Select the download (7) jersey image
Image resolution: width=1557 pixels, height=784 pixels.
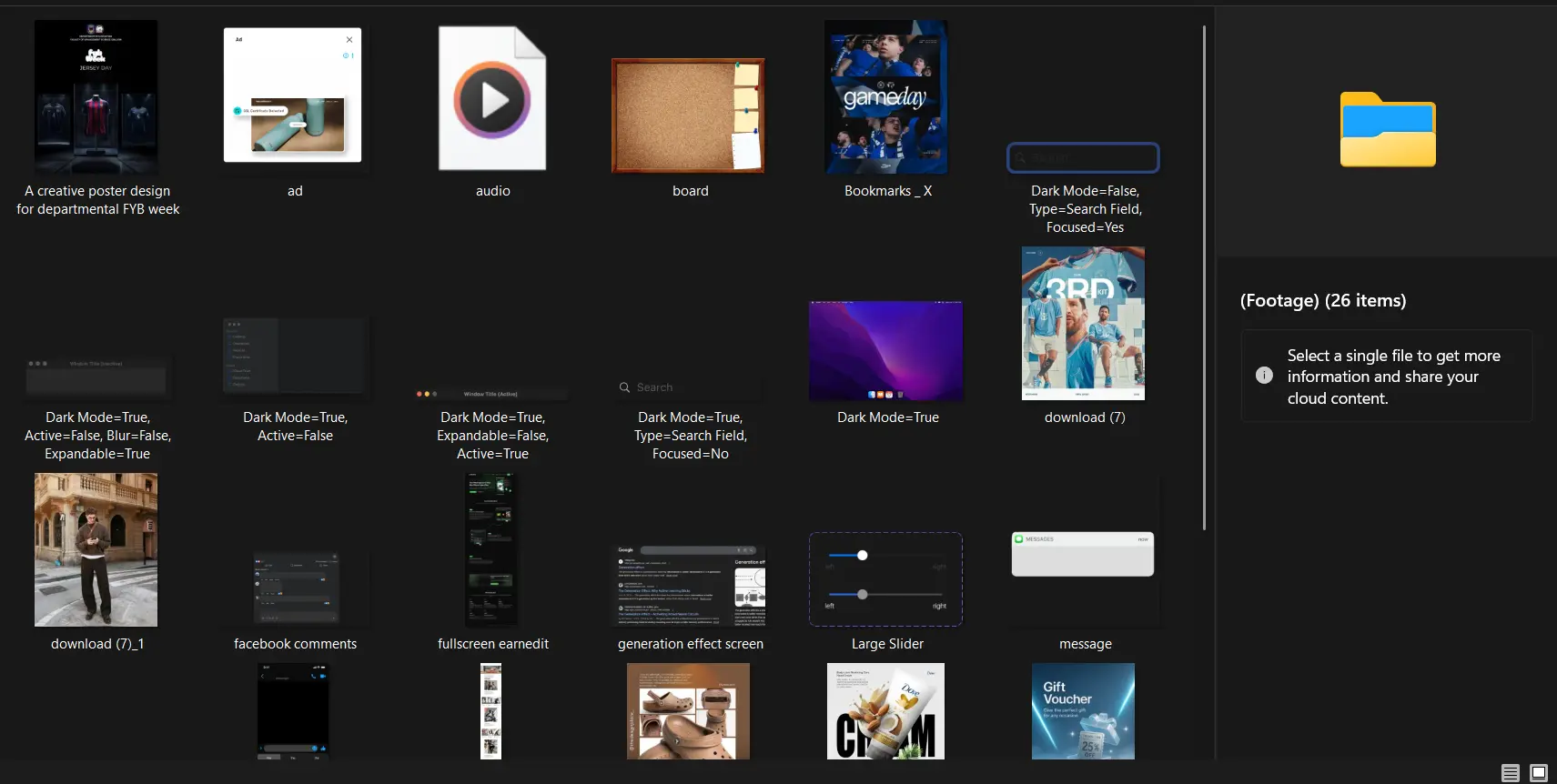pos(1083,324)
